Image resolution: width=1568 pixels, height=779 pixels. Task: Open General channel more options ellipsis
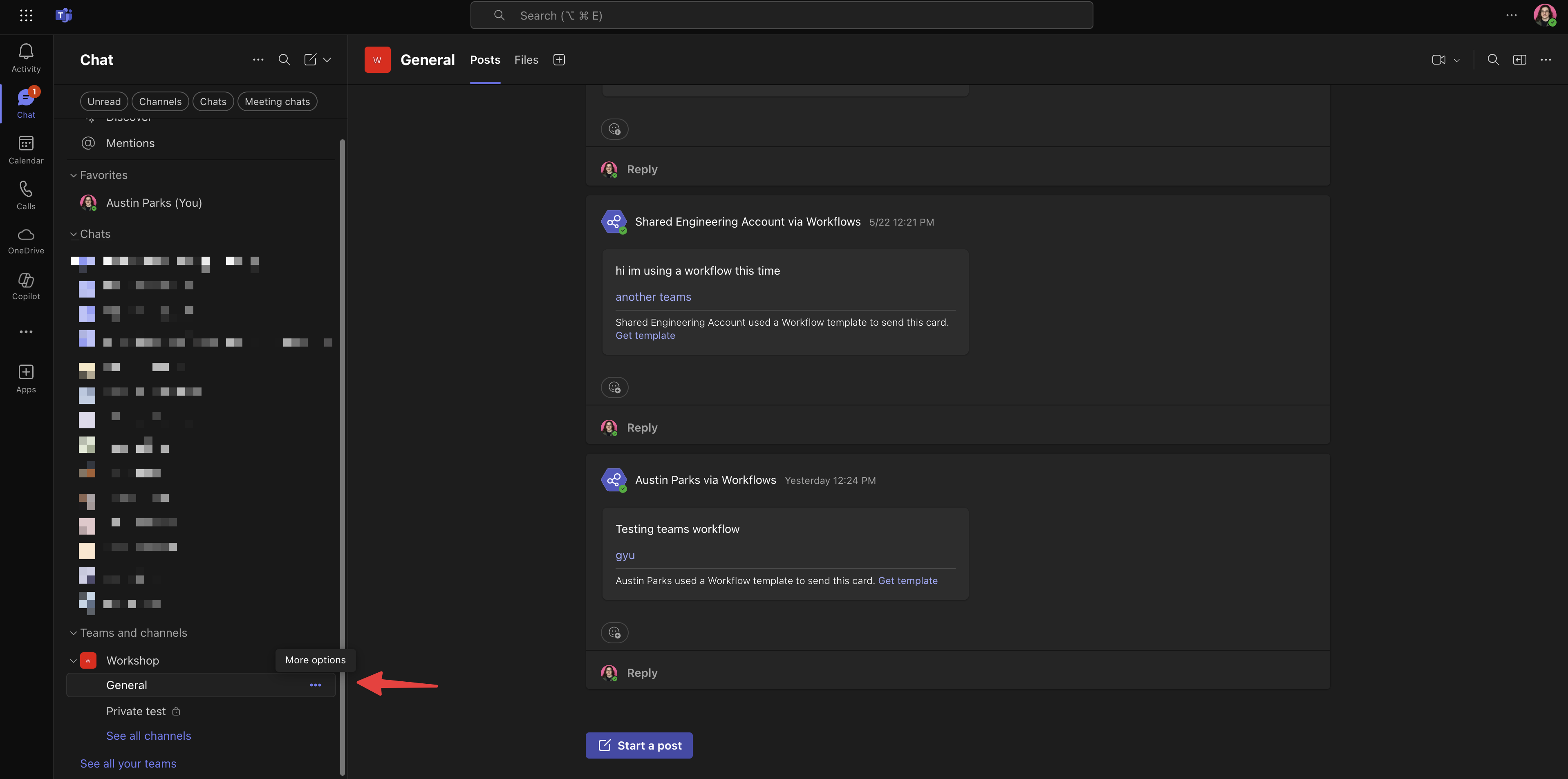315,685
